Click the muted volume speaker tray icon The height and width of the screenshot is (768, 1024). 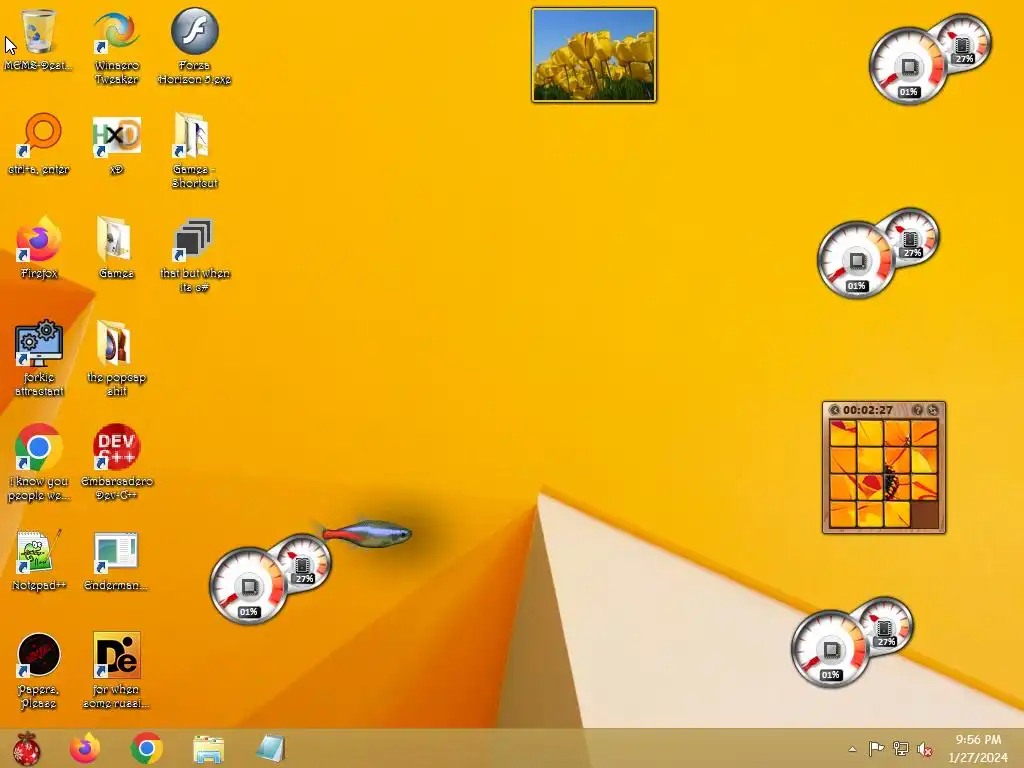coord(924,749)
